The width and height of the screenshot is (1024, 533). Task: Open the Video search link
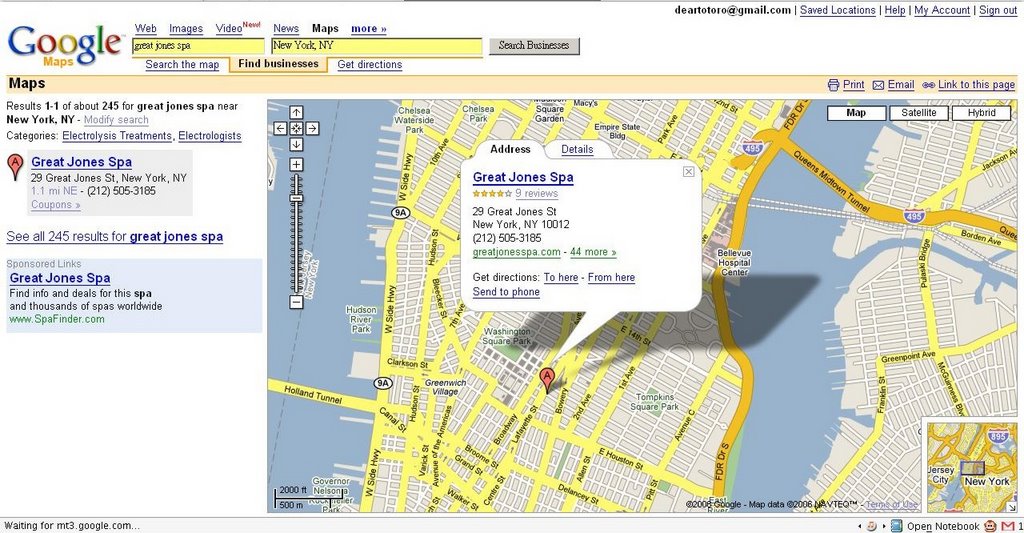point(229,29)
